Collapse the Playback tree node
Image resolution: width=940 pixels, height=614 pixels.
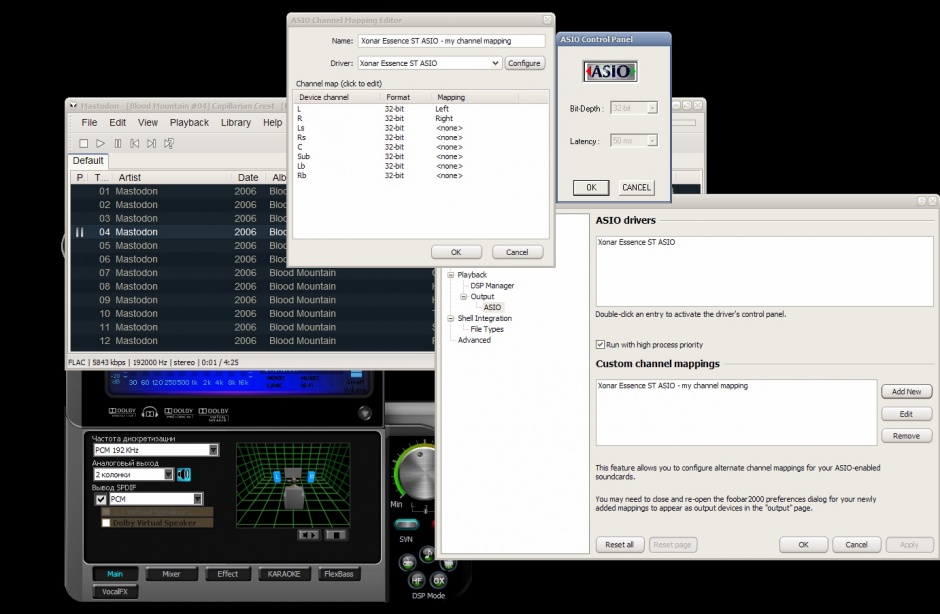(x=451, y=274)
